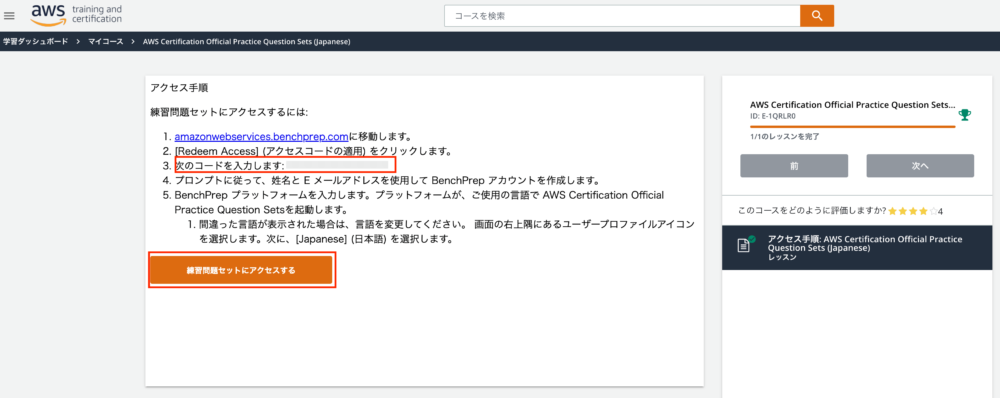
Task: Click the アクセス手順 heading
Action: pos(179,87)
